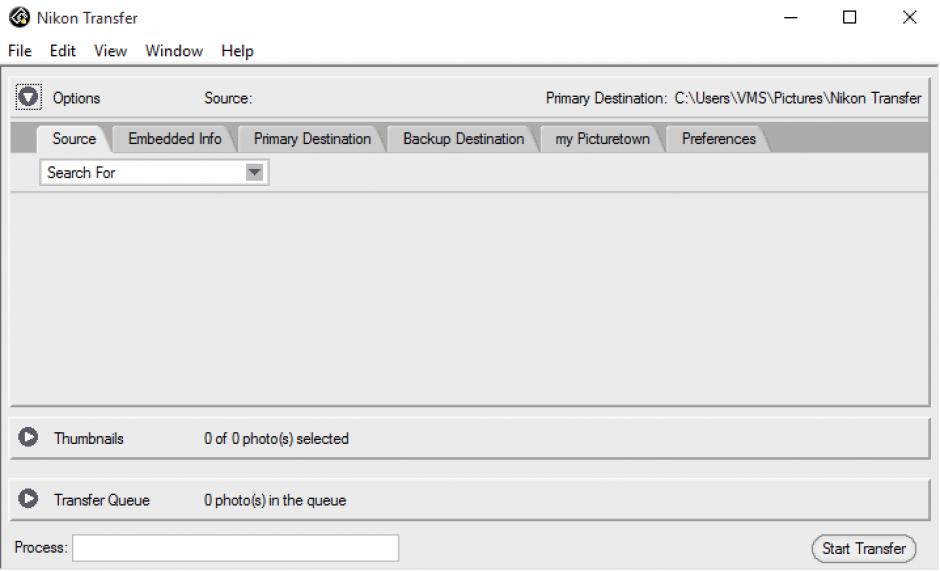This screenshot has height=571, width=940.
Task: Select the Source tab
Action: click(x=74, y=139)
